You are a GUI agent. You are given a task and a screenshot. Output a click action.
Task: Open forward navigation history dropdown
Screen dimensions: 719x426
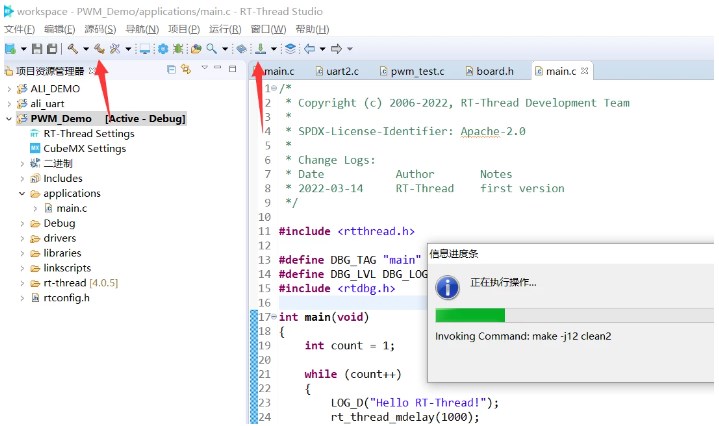tap(350, 49)
